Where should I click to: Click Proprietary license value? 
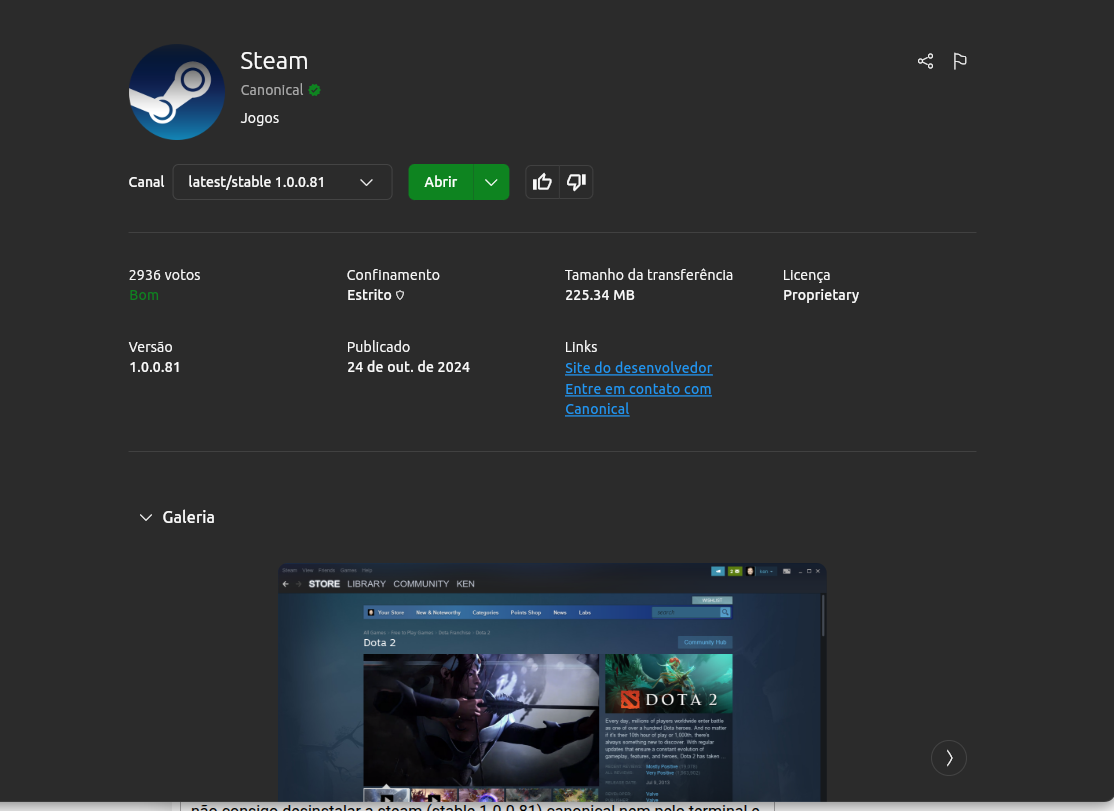click(821, 295)
